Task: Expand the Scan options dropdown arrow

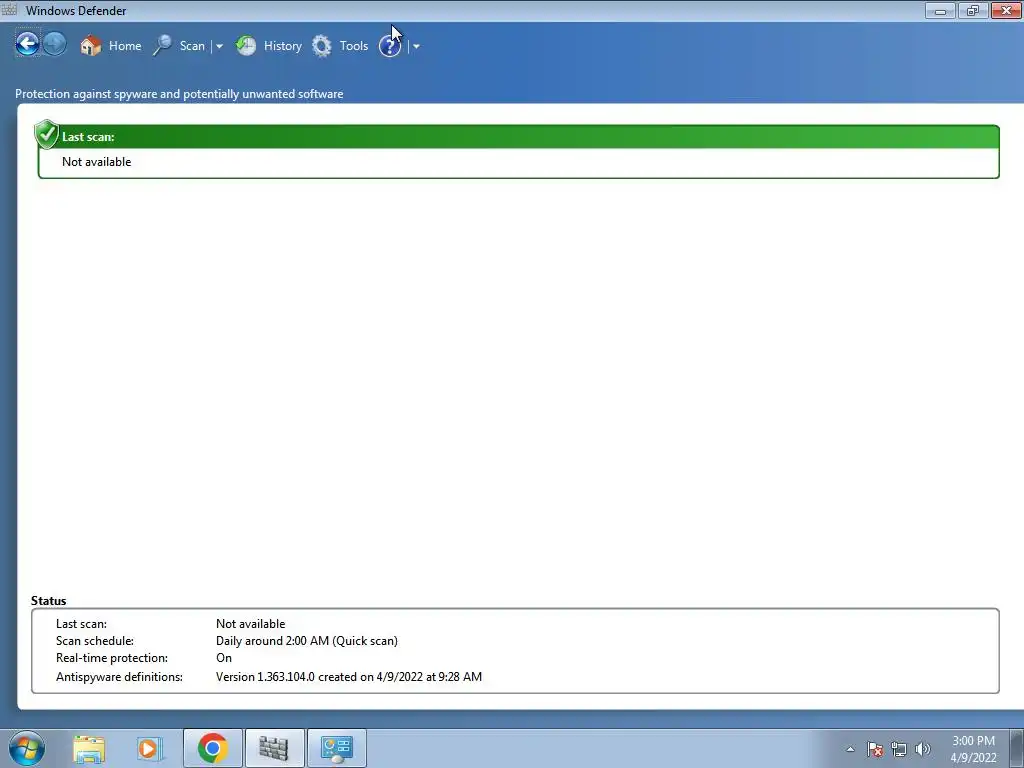Action: [x=219, y=46]
